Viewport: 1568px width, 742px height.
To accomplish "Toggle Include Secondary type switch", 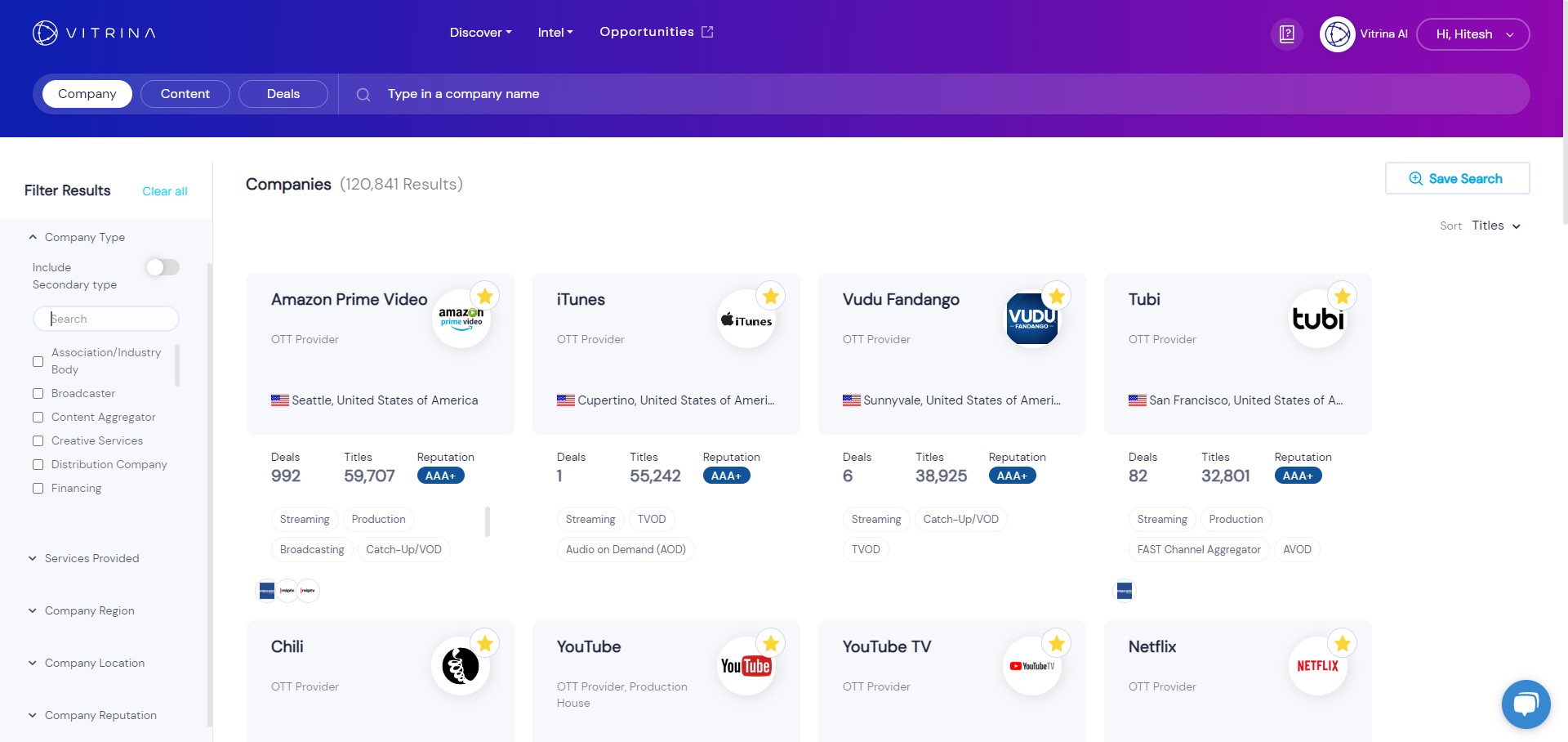I will [163, 267].
